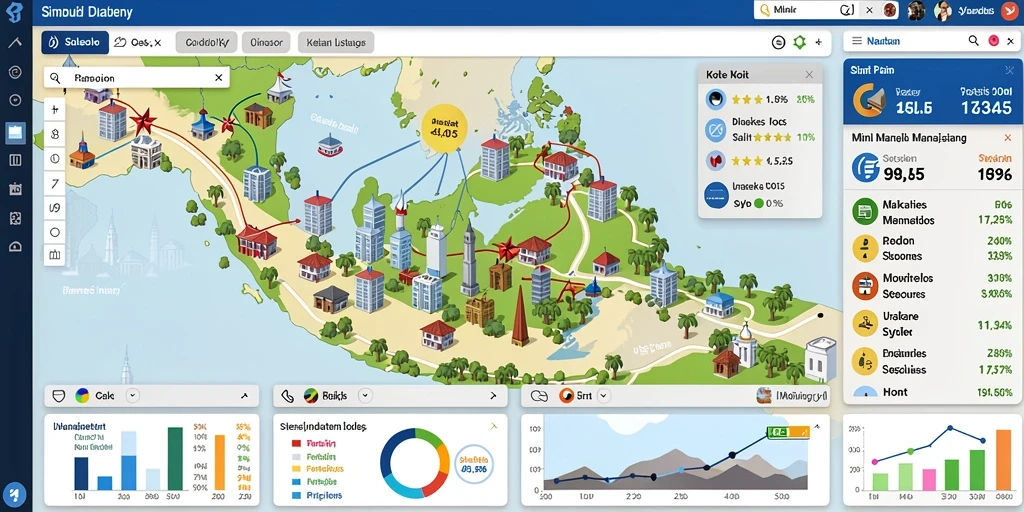Click the plus icon beside the green gear

click(x=818, y=42)
